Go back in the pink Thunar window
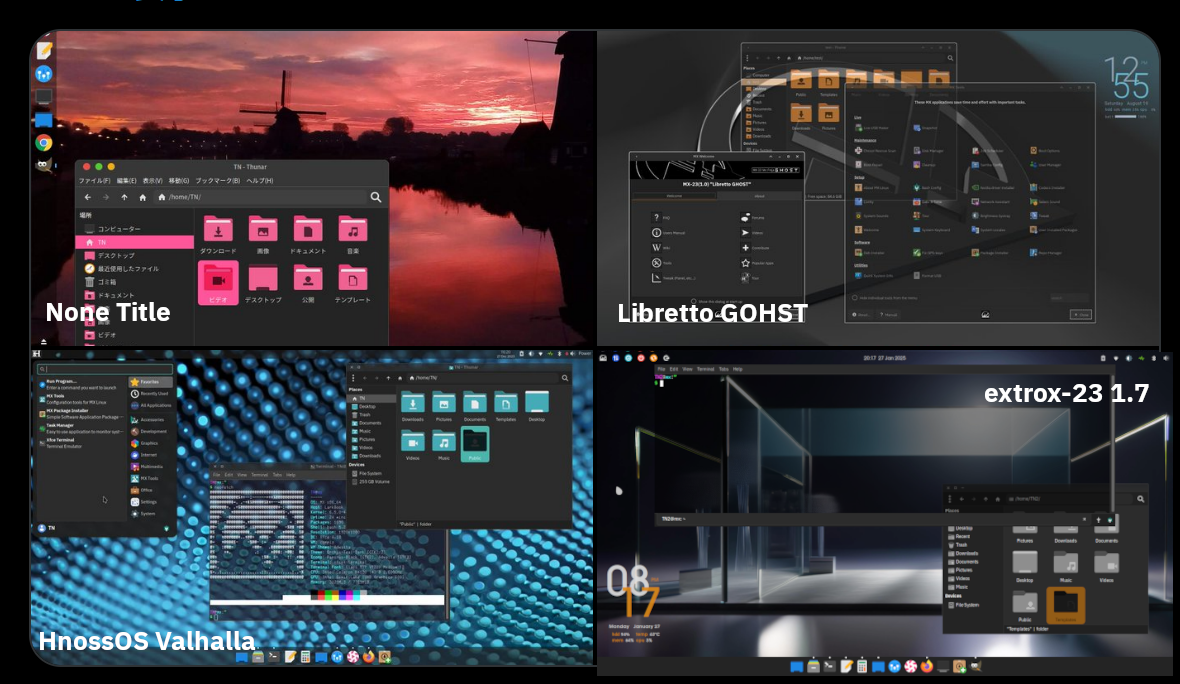The width and height of the screenshot is (1180, 684). (x=88, y=197)
